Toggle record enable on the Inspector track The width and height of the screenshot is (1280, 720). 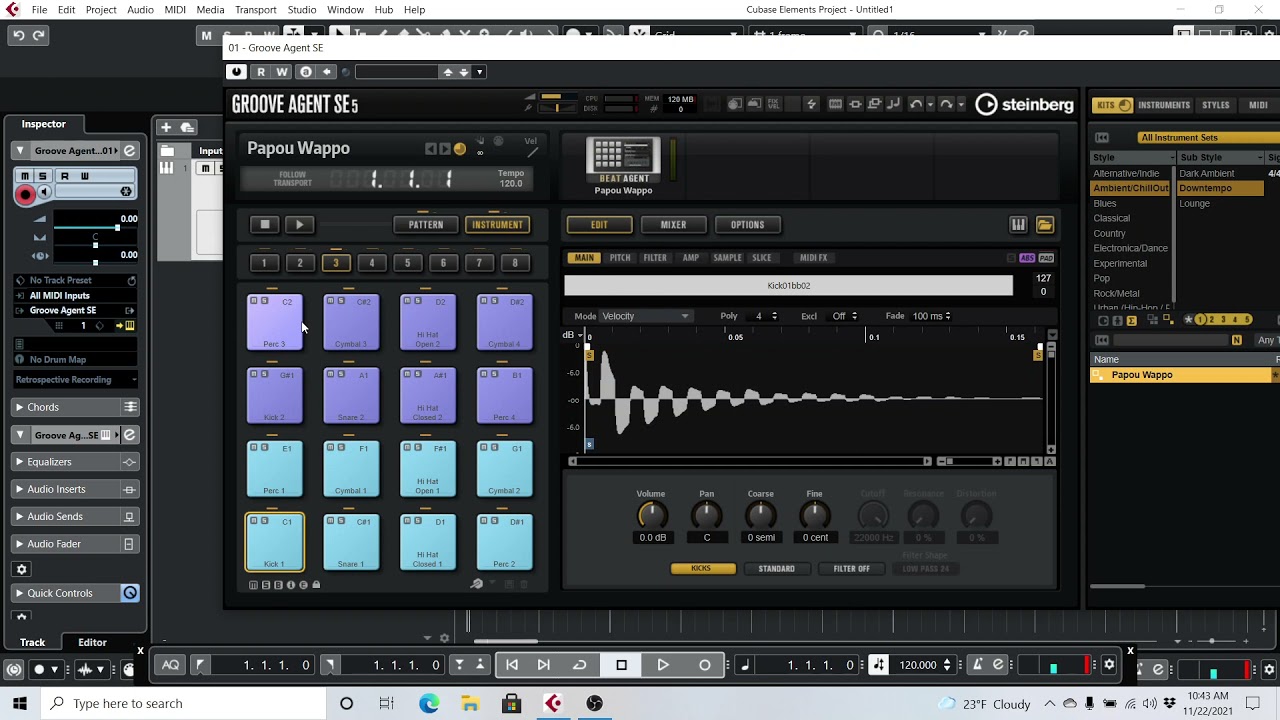tap(26, 194)
